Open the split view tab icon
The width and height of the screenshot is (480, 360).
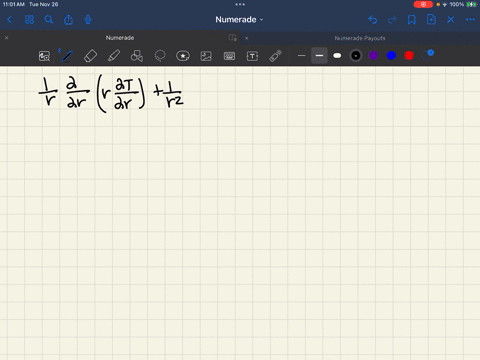coord(233,38)
